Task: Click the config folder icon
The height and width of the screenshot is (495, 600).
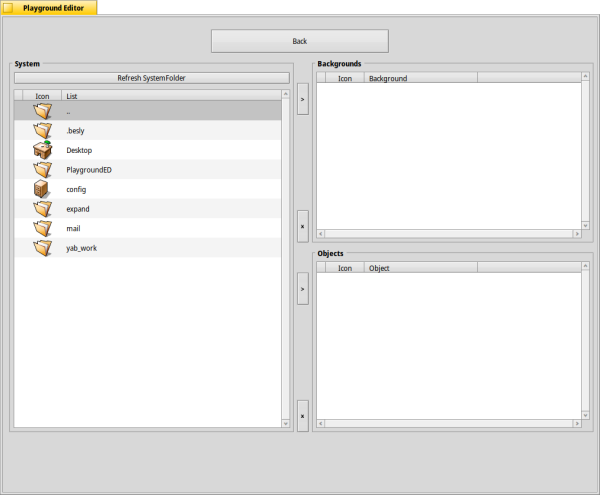Action: click(42, 189)
